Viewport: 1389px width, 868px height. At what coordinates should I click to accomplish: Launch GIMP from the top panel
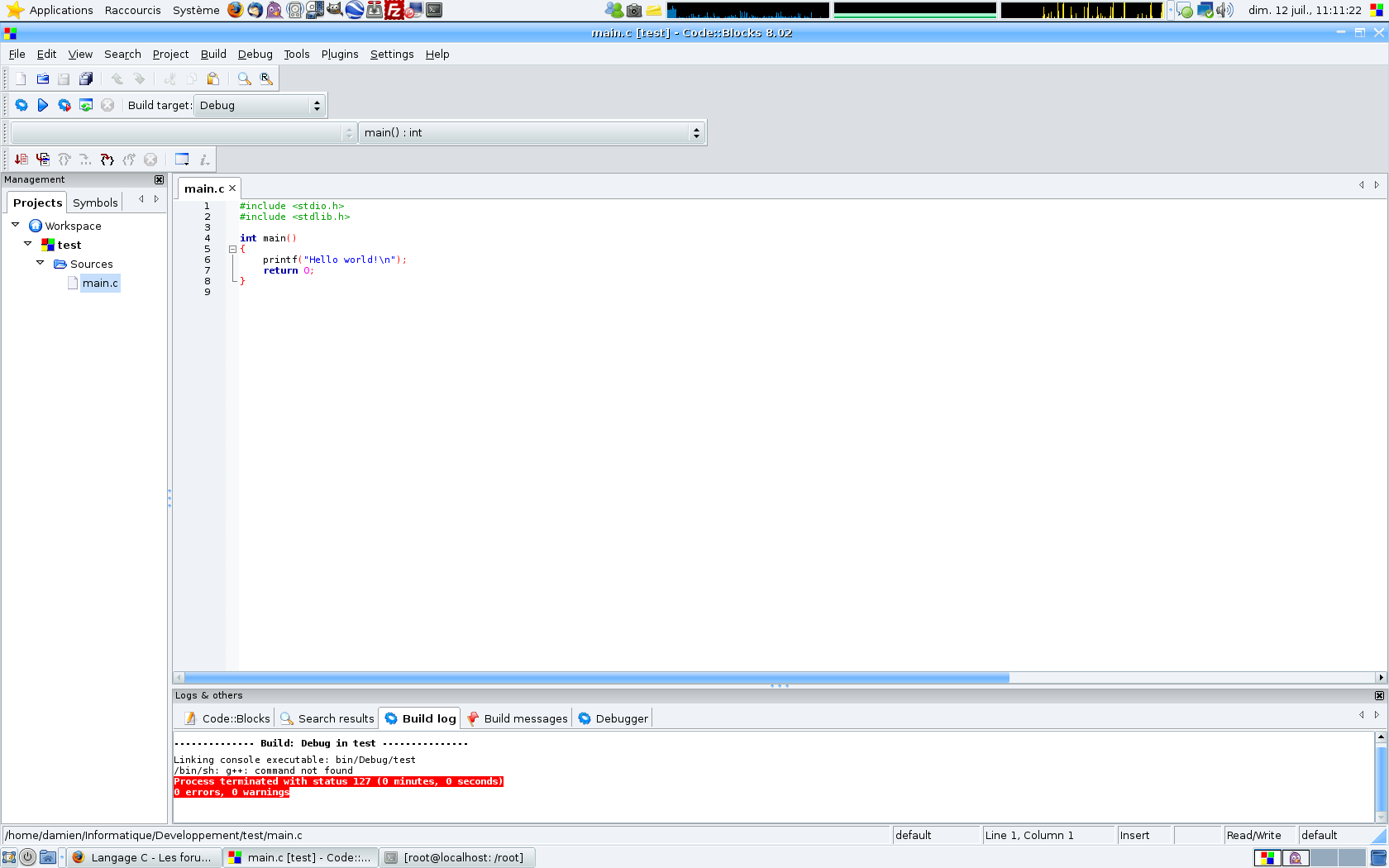[x=334, y=10]
